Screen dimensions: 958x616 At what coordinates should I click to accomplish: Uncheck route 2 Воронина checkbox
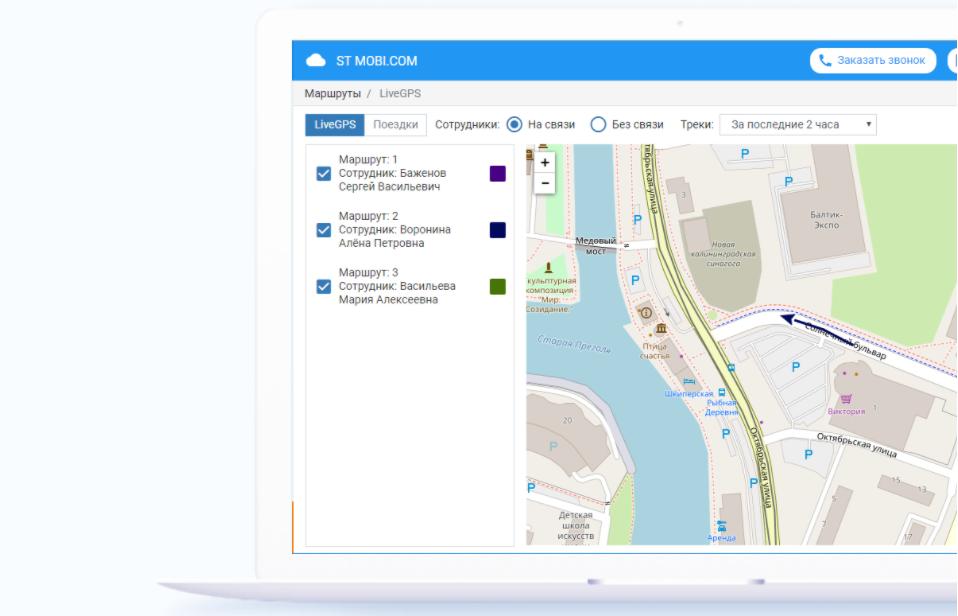pyautogui.click(x=324, y=230)
